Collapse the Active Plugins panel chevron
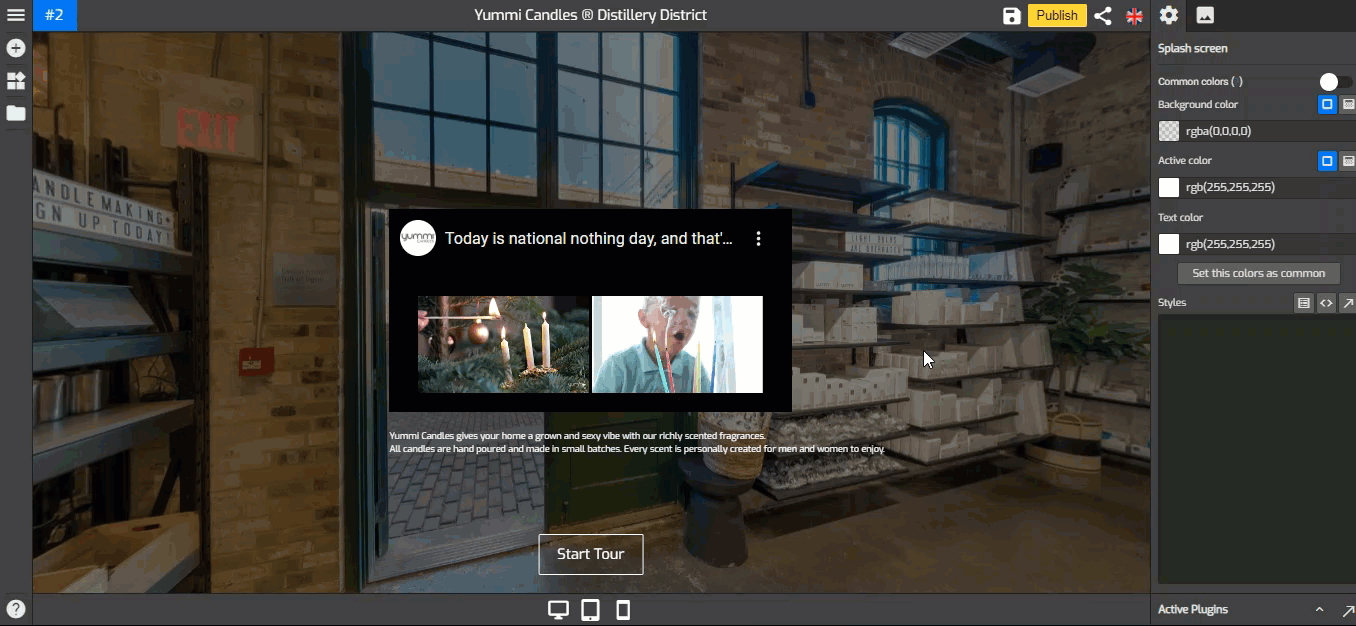Screen dimensions: 1356x626 click(x=1319, y=609)
